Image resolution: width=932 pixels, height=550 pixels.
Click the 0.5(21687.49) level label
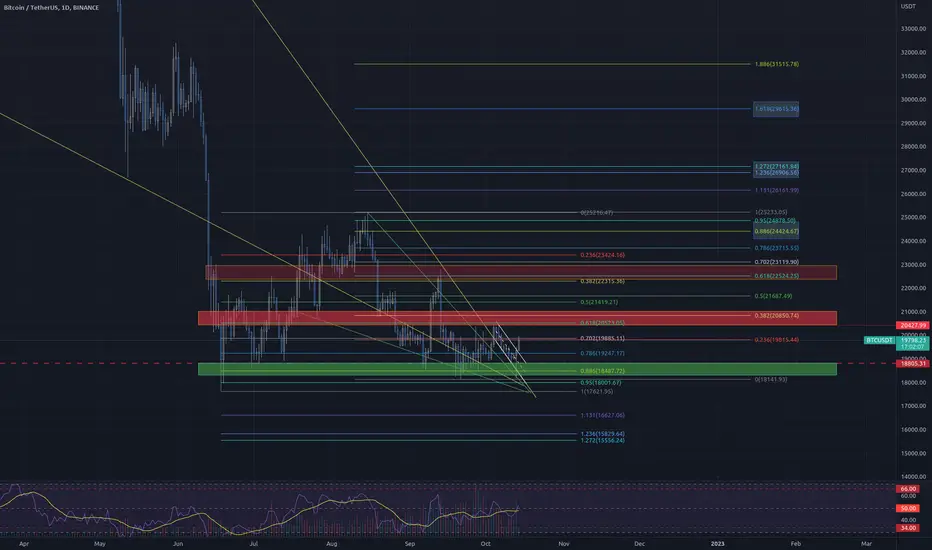773,296
